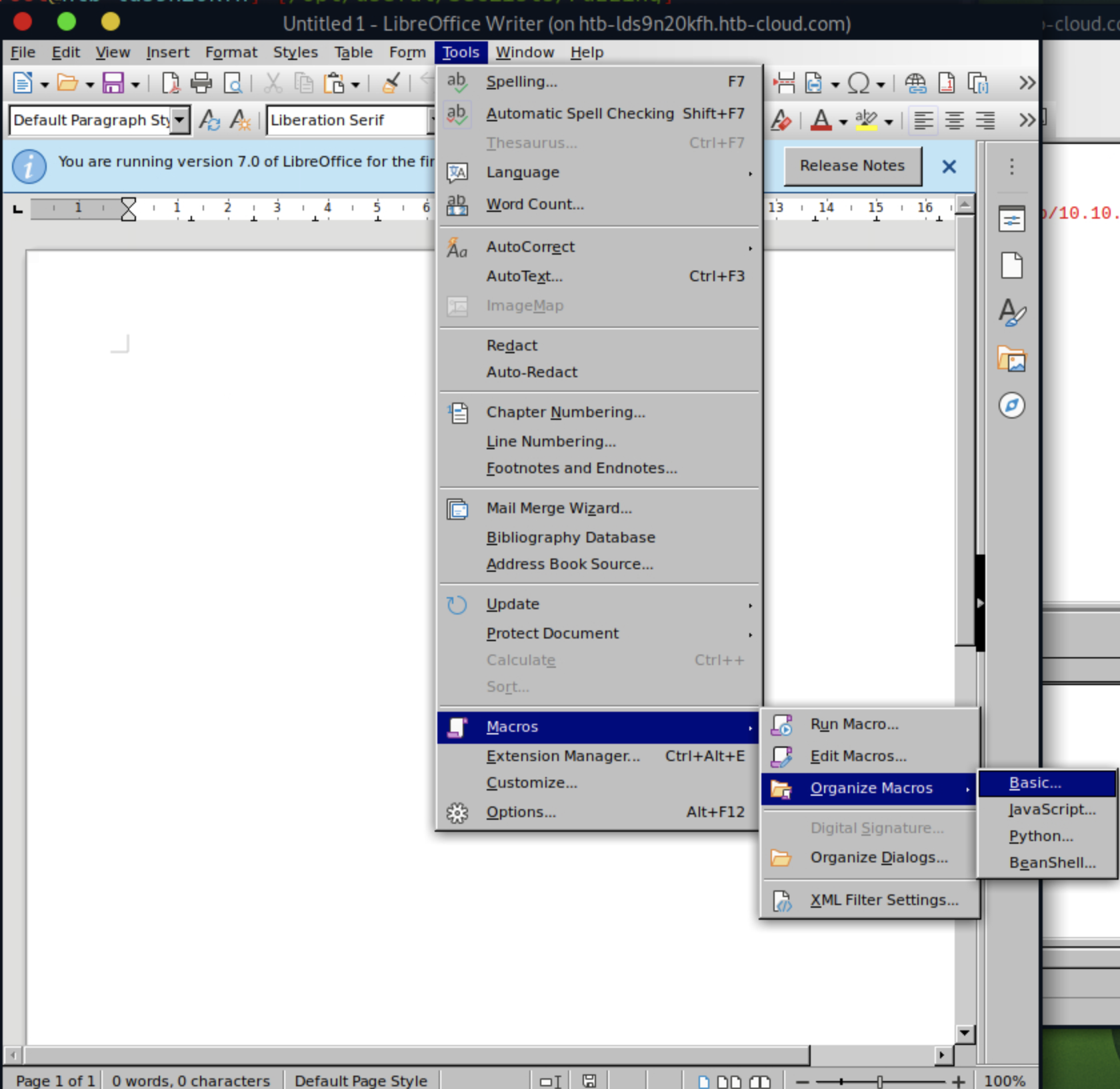
Task: Close the version info bar
Action: click(949, 166)
